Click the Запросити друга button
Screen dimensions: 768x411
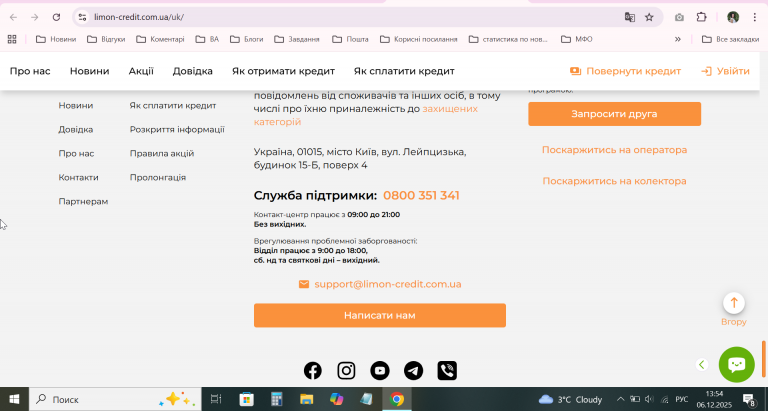[614, 114]
